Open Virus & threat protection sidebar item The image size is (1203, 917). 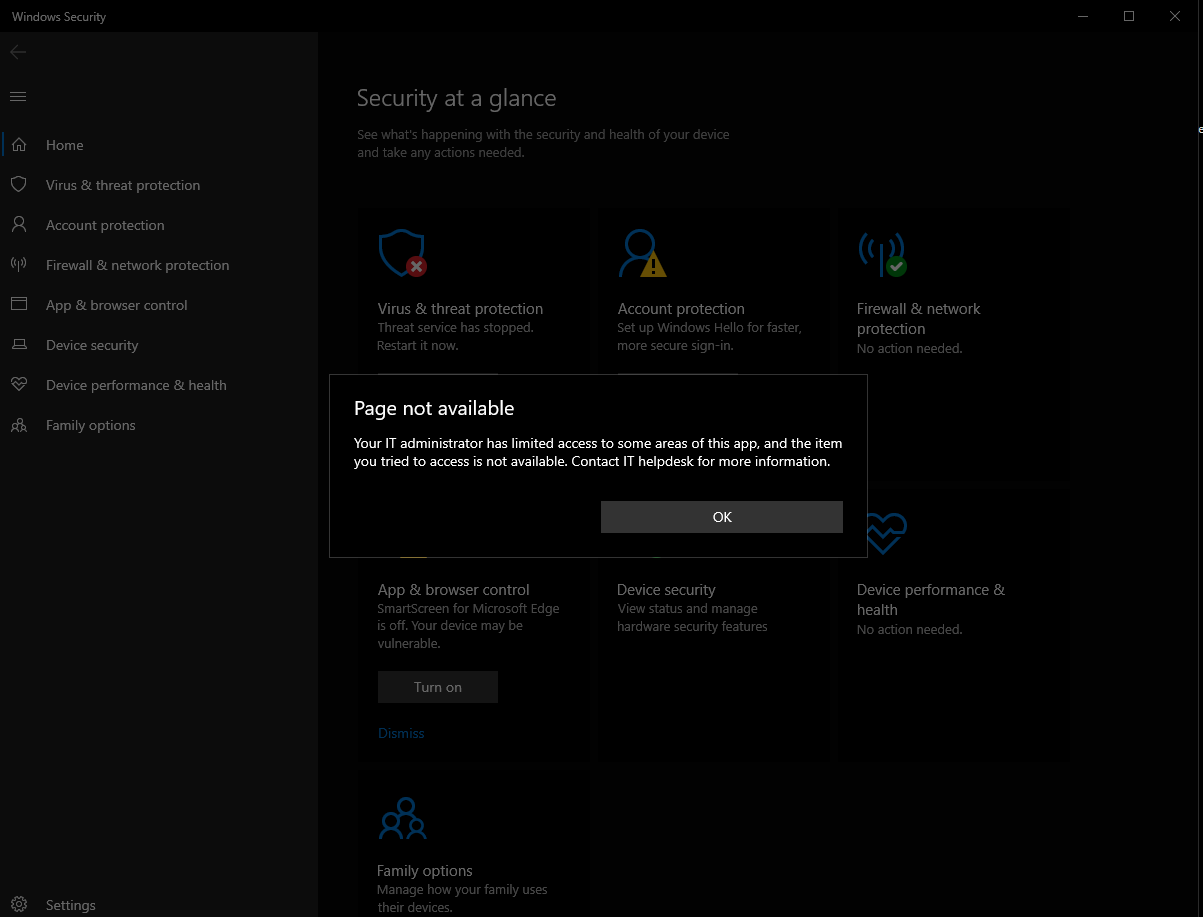[x=160, y=185]
